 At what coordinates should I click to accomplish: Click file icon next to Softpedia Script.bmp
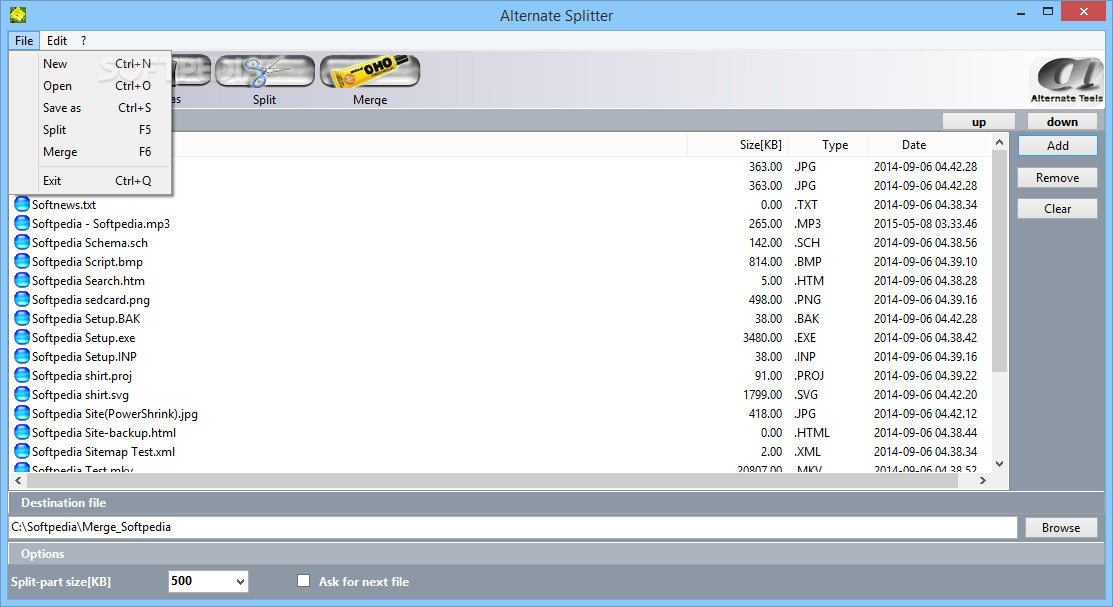click(22, 261)
